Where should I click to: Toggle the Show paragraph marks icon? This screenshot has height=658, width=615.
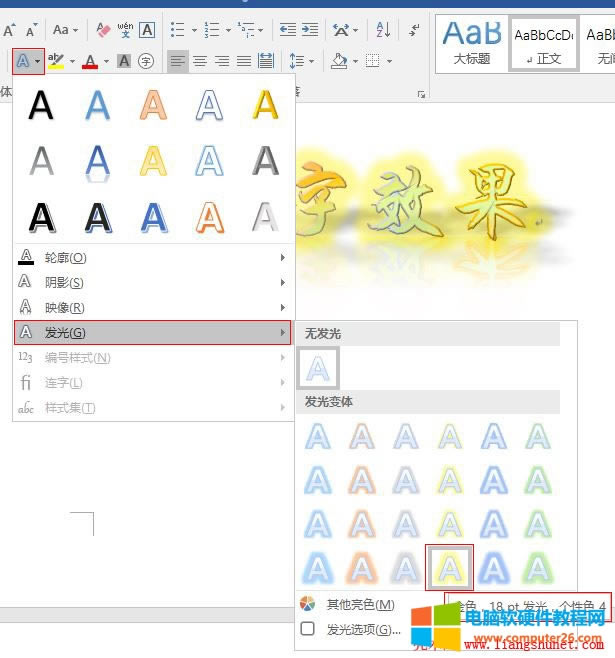click(x=414, y=30)
